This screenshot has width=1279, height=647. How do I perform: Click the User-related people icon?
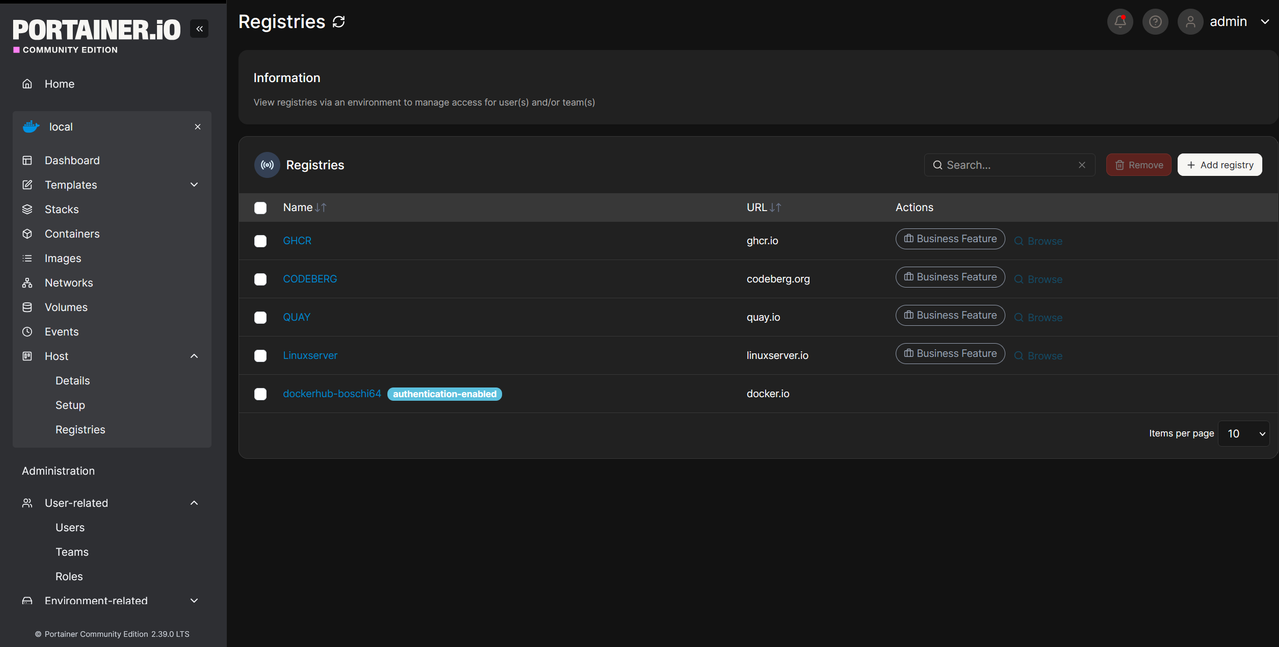tap(27, 503)
